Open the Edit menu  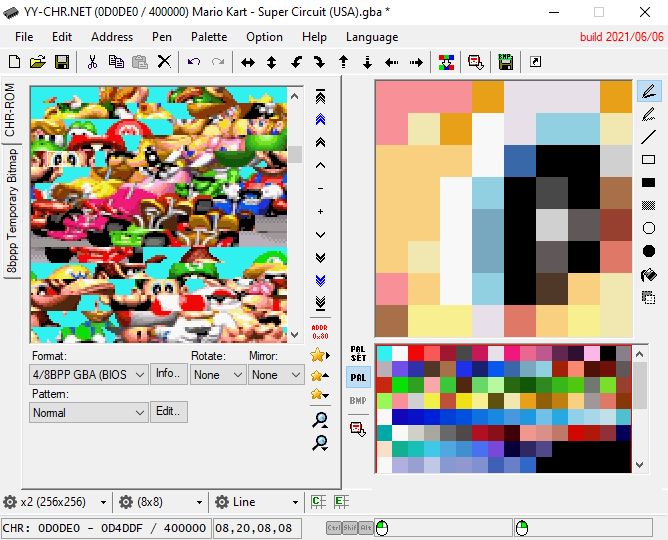point(62,37)
